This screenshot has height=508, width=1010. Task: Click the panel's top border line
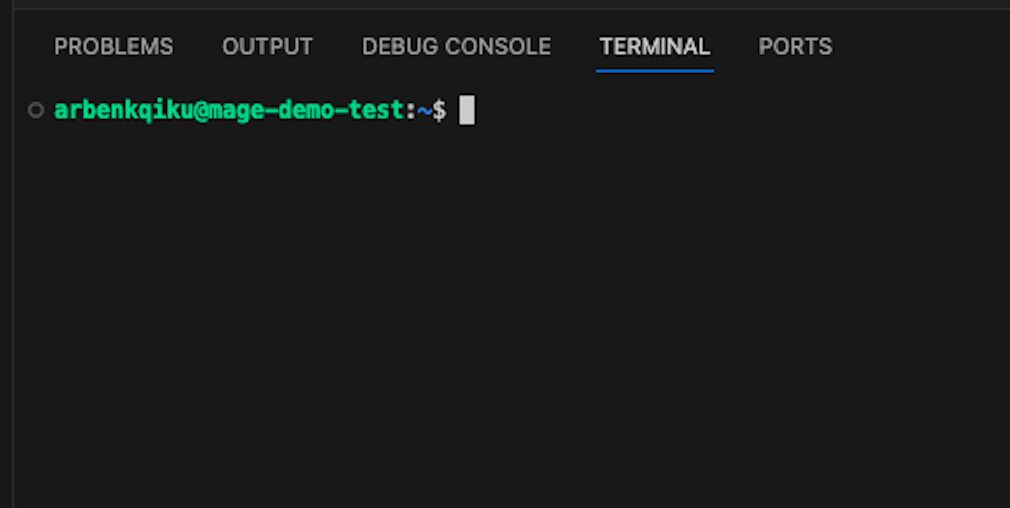511,8
